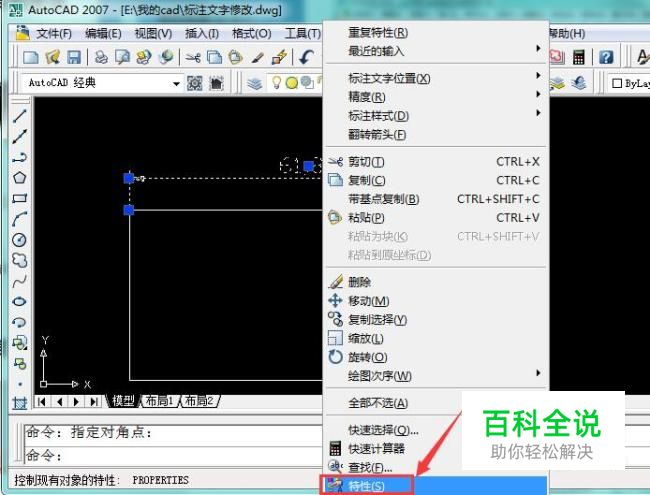The image size is (650, 495).
Task: Click the Undo arrow icon
Action: point(306,57)
